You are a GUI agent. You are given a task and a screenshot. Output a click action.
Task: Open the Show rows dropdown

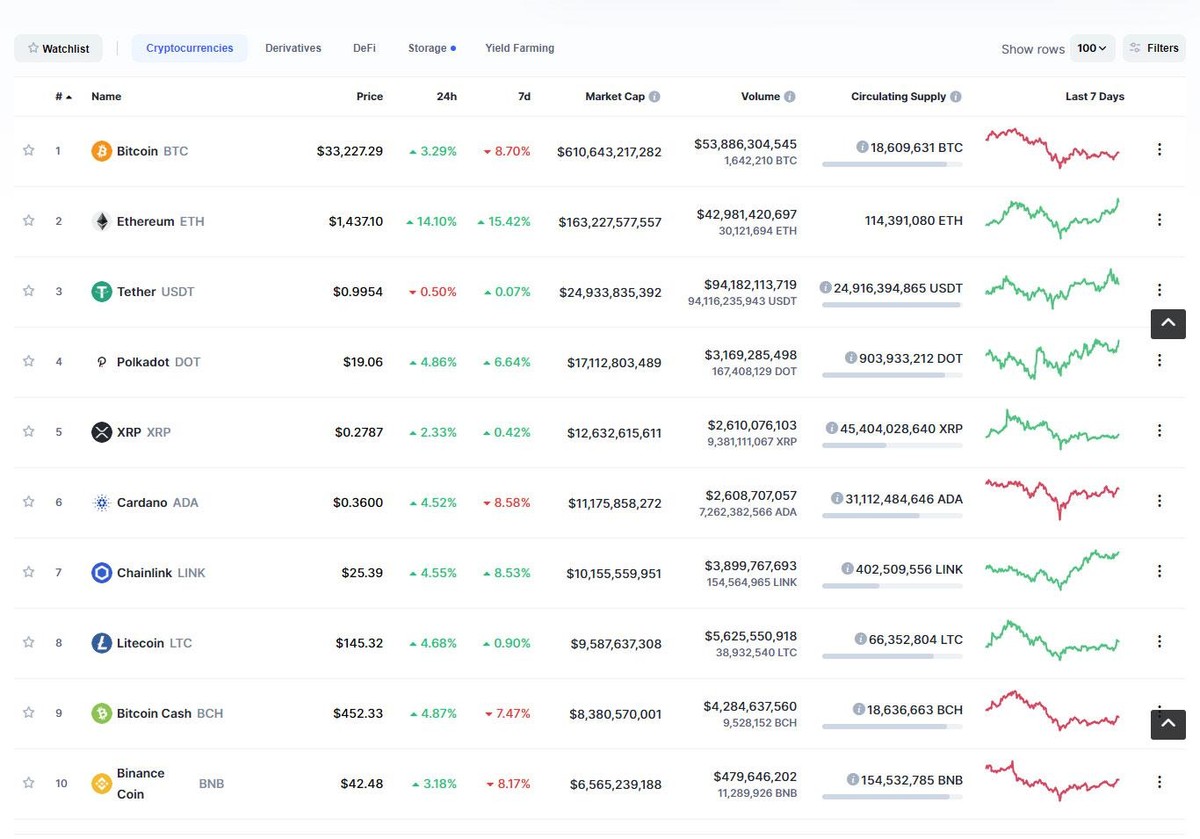[x=1090, y=47]
